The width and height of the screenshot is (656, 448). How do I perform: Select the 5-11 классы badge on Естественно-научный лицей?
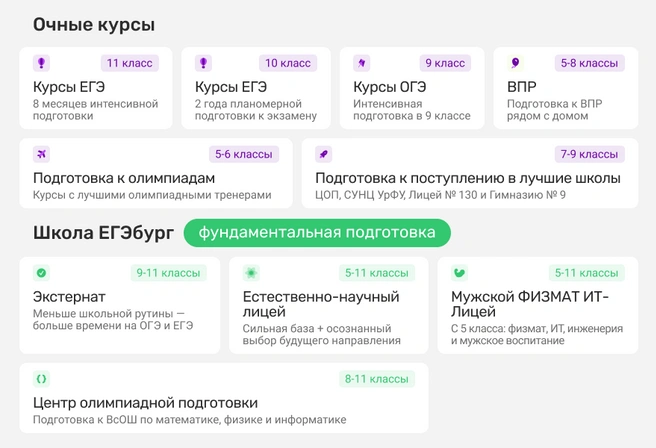(377, 273)
